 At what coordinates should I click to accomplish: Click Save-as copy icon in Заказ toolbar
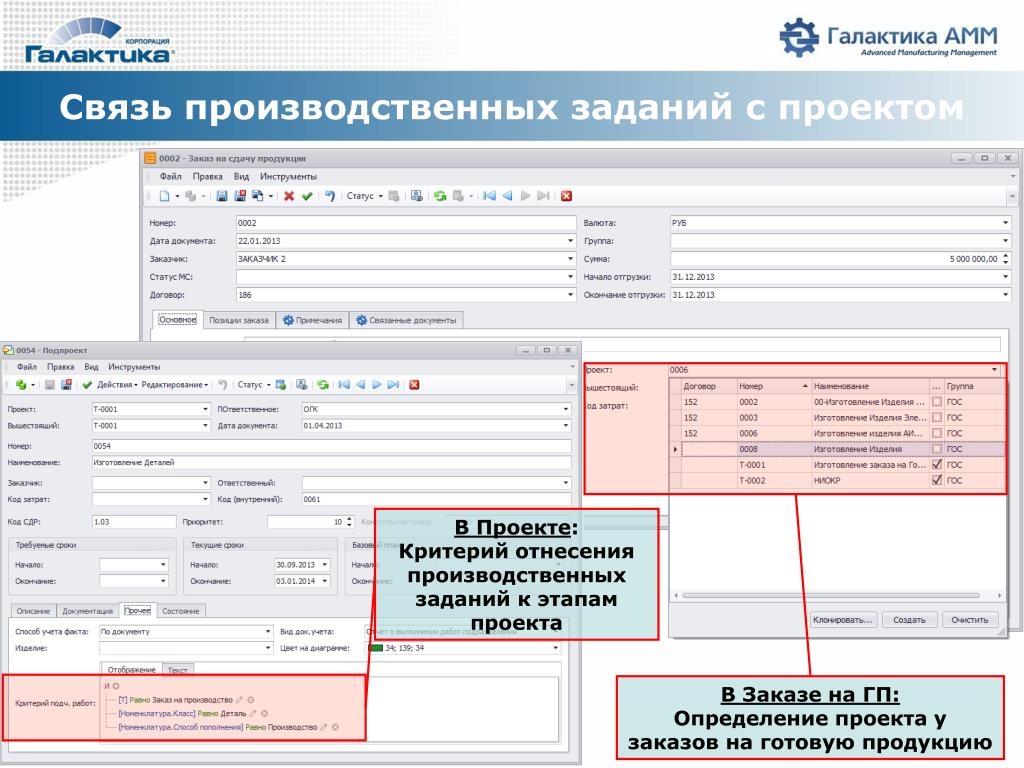coord(257,196)
